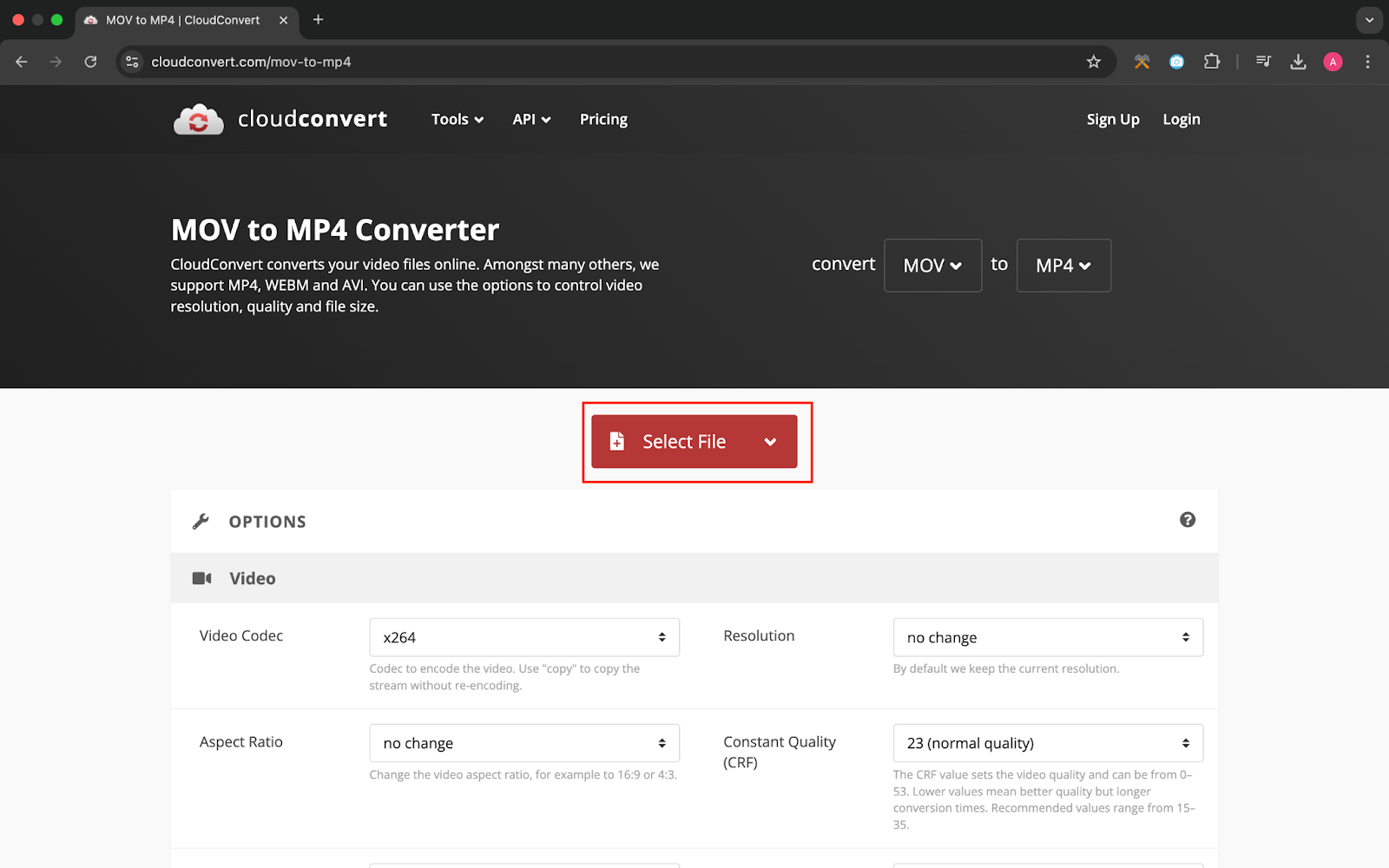Image resolution: width=1389 pixels, height=868 pixels.
Task: Go to the Sign Up link
Action: 1112,120
